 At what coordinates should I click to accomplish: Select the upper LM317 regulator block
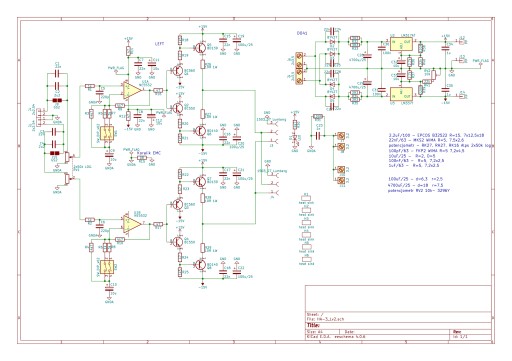pos(401,44)
